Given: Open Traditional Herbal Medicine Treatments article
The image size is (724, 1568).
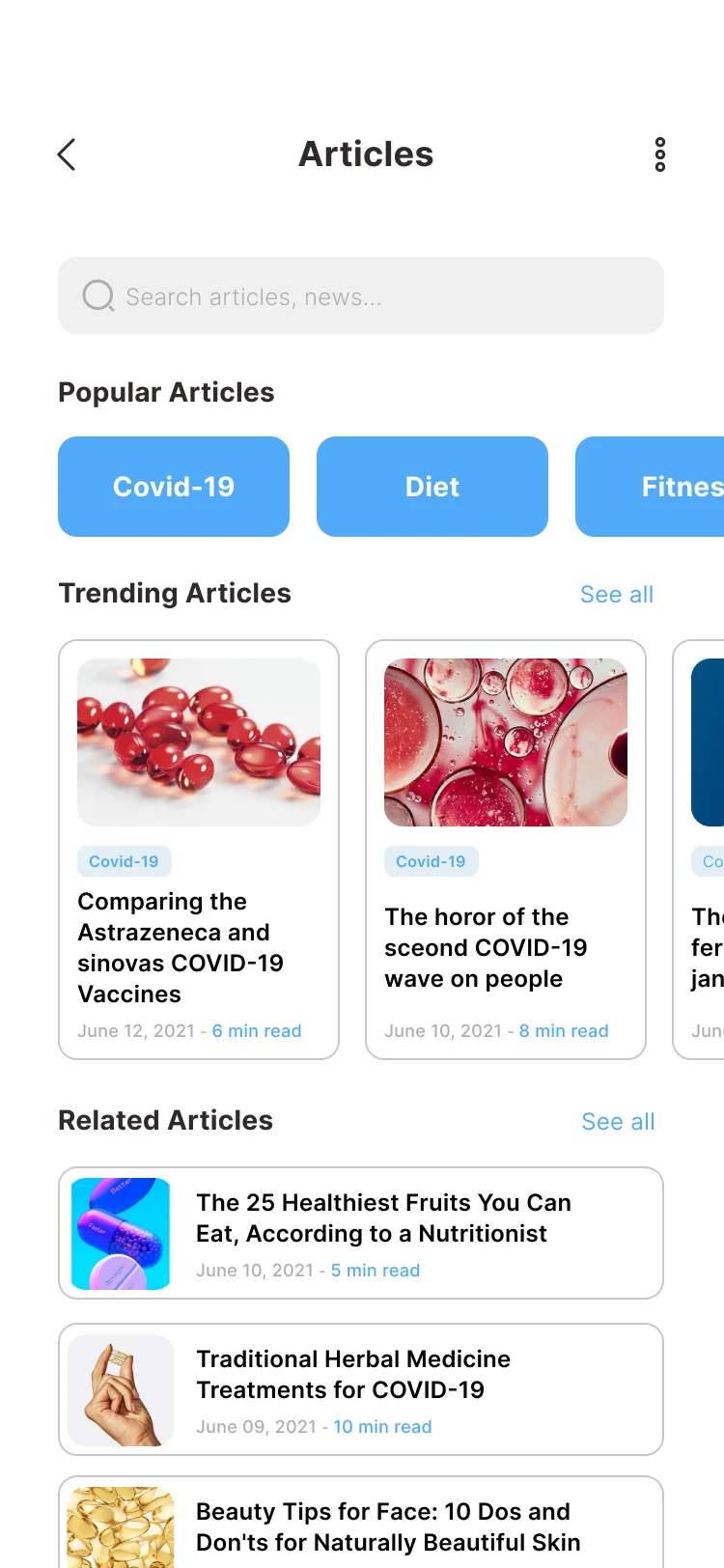Looking at the screenshot, I should tap(353, 1374).
